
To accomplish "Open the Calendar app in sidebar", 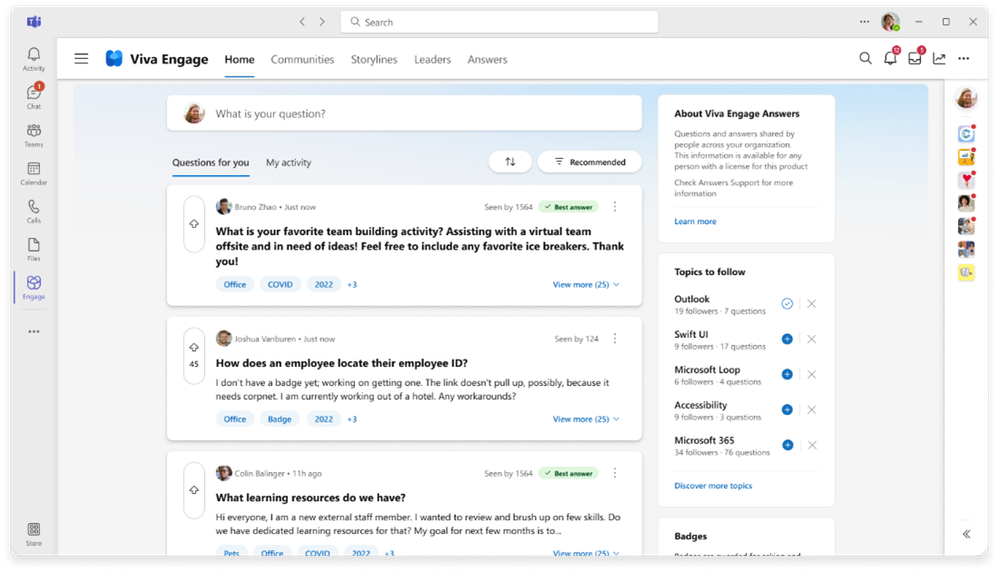I will 34,173.
